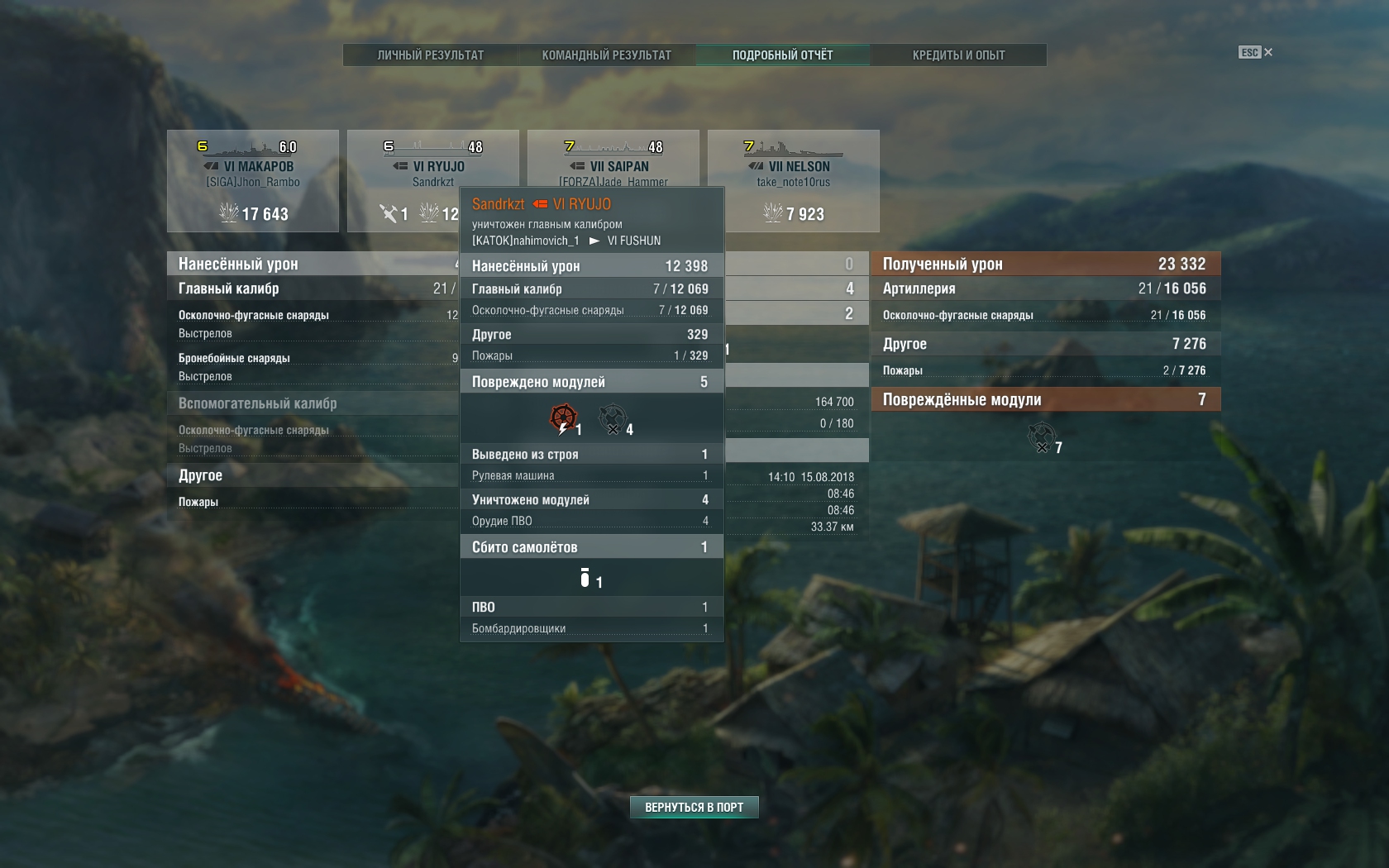Expand the Повреждённые модули header row
1389x868 pixels.
tap(1046, 399)
